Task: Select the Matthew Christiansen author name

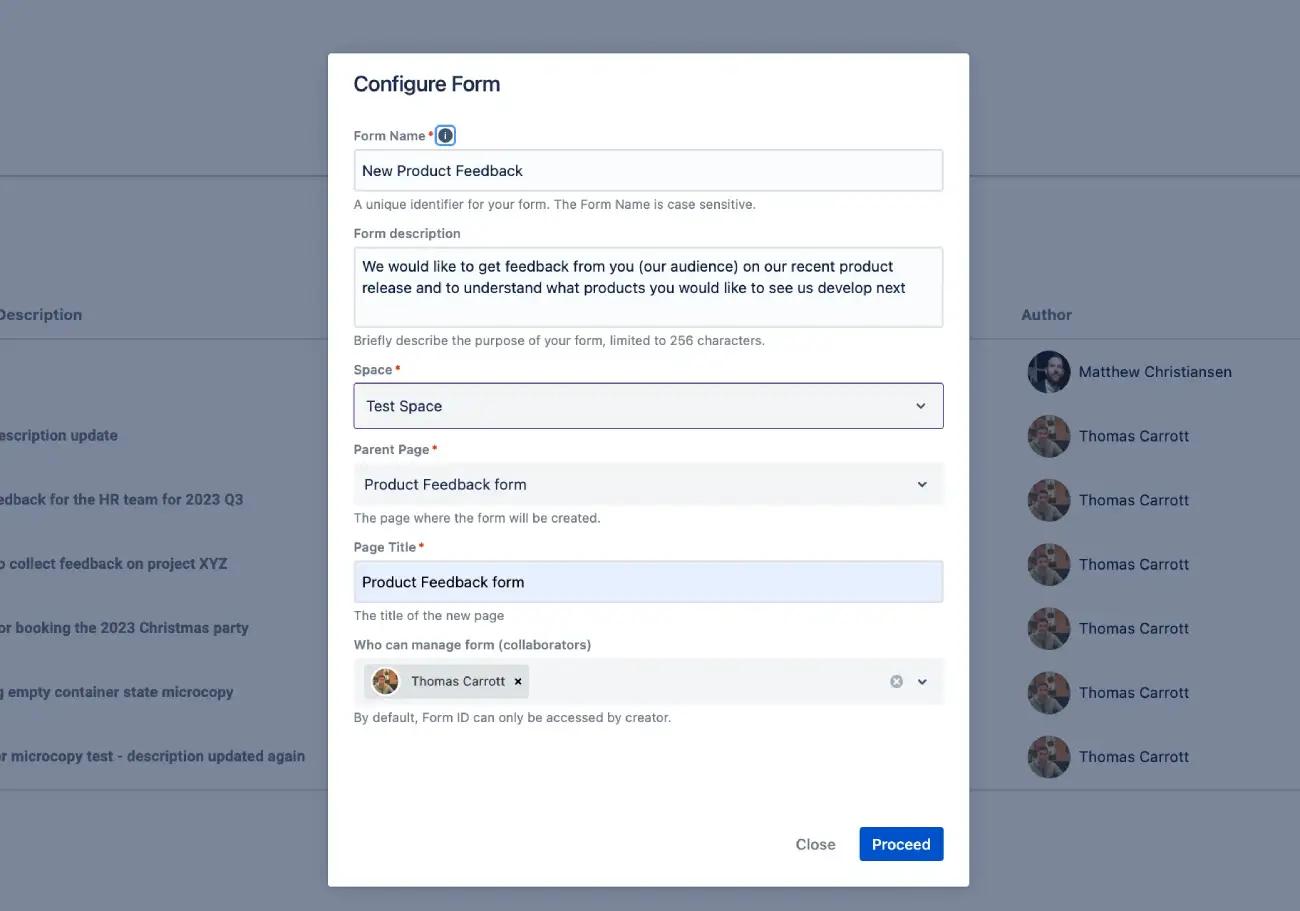Action: (x=1155, y=372)
